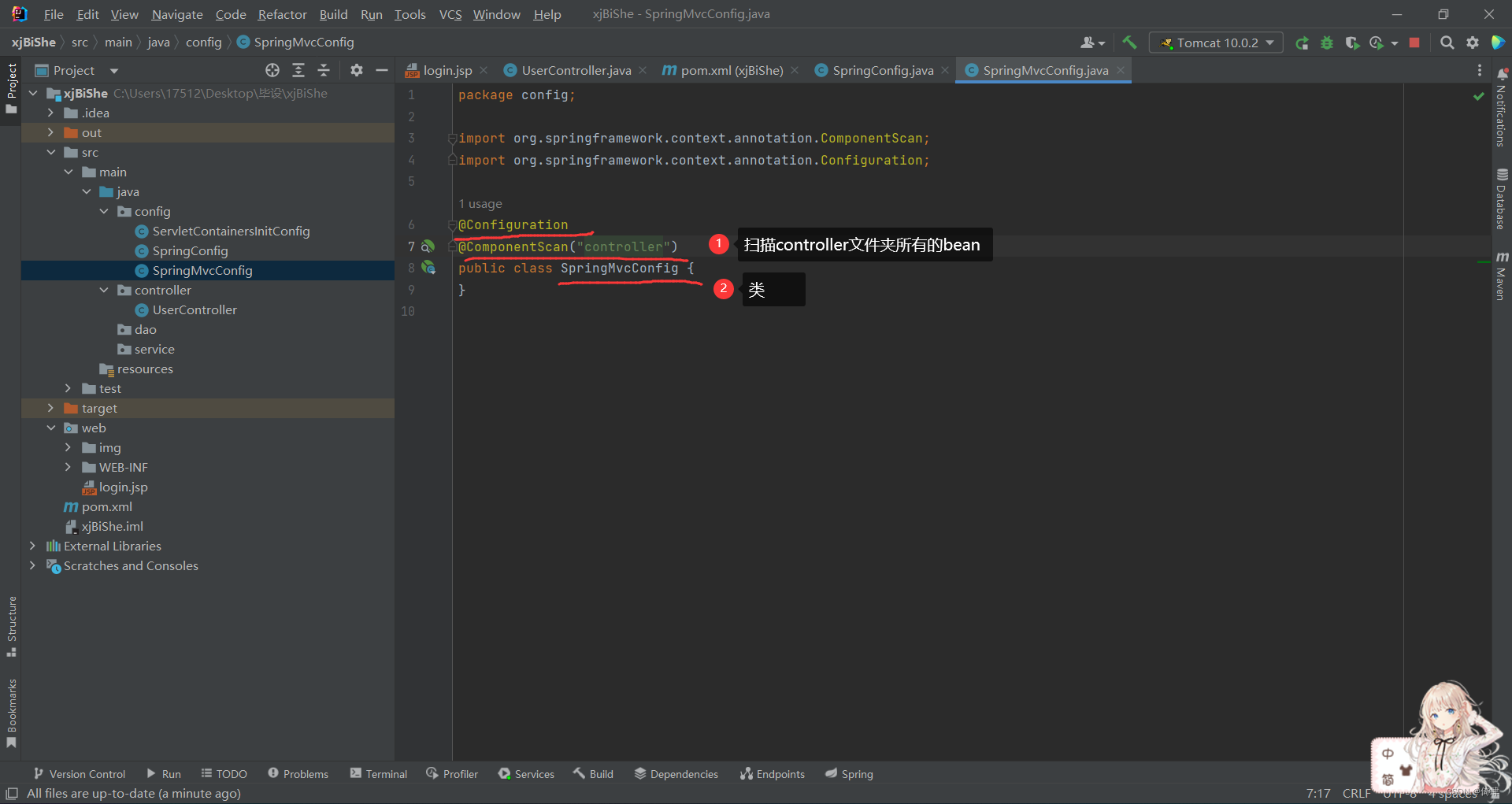Click the 7:17 cursor position indicator

(x=1318, y=794)
